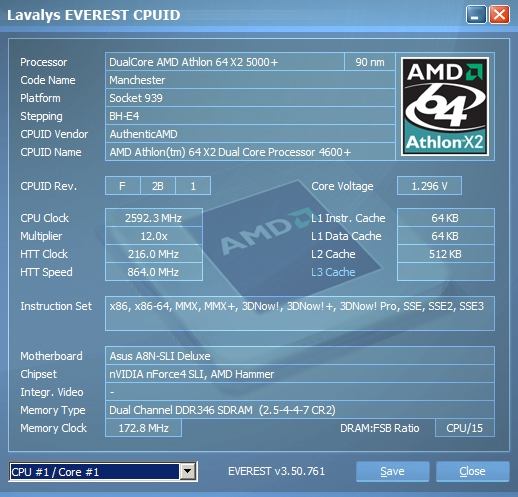Click the Memory Clock 172.8 MHz box
518x497 pixels.
coord(143,428)
